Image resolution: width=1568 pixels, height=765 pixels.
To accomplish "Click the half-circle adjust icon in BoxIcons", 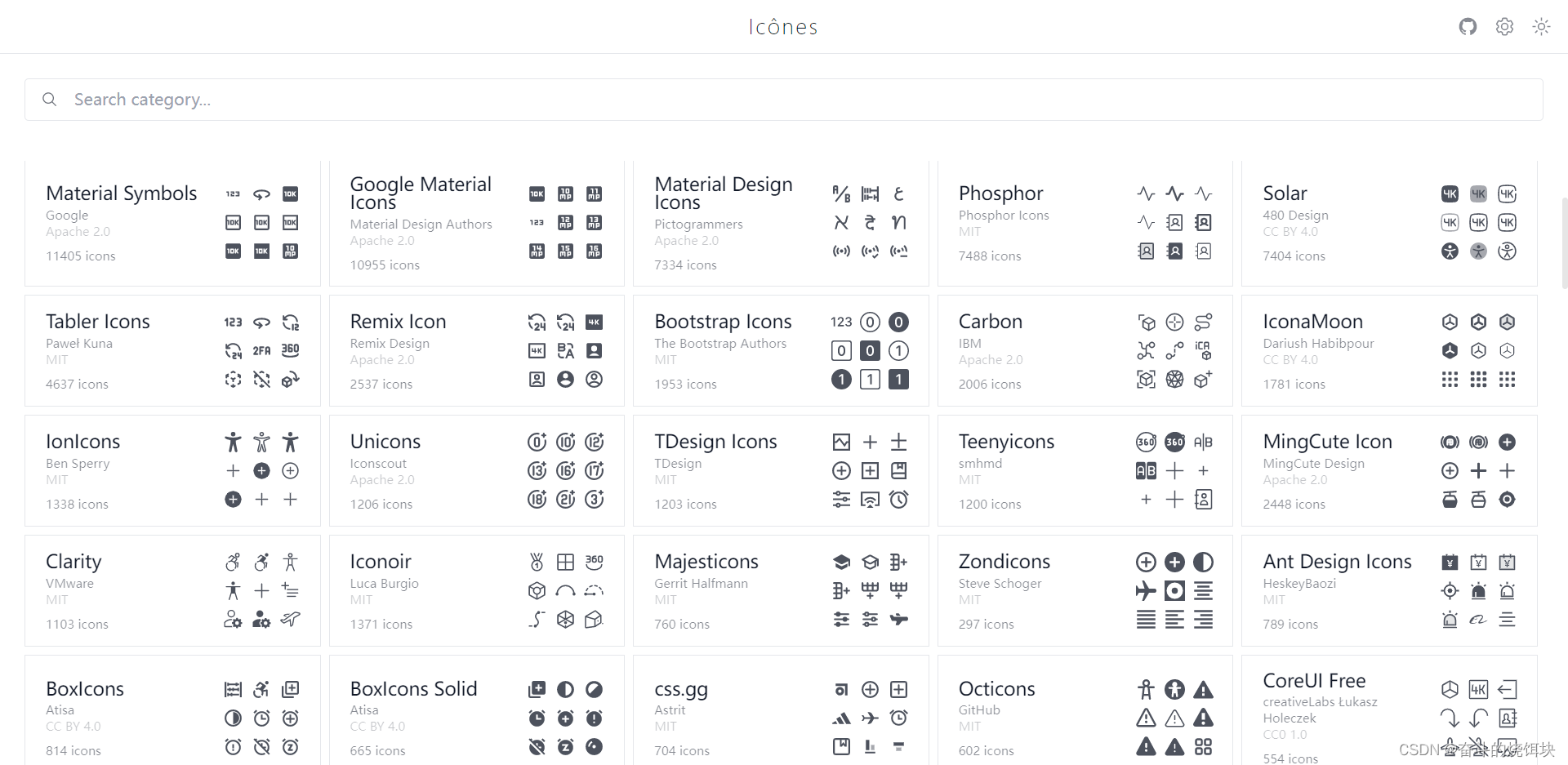I will pyautogui.click(x=233, y=718).
